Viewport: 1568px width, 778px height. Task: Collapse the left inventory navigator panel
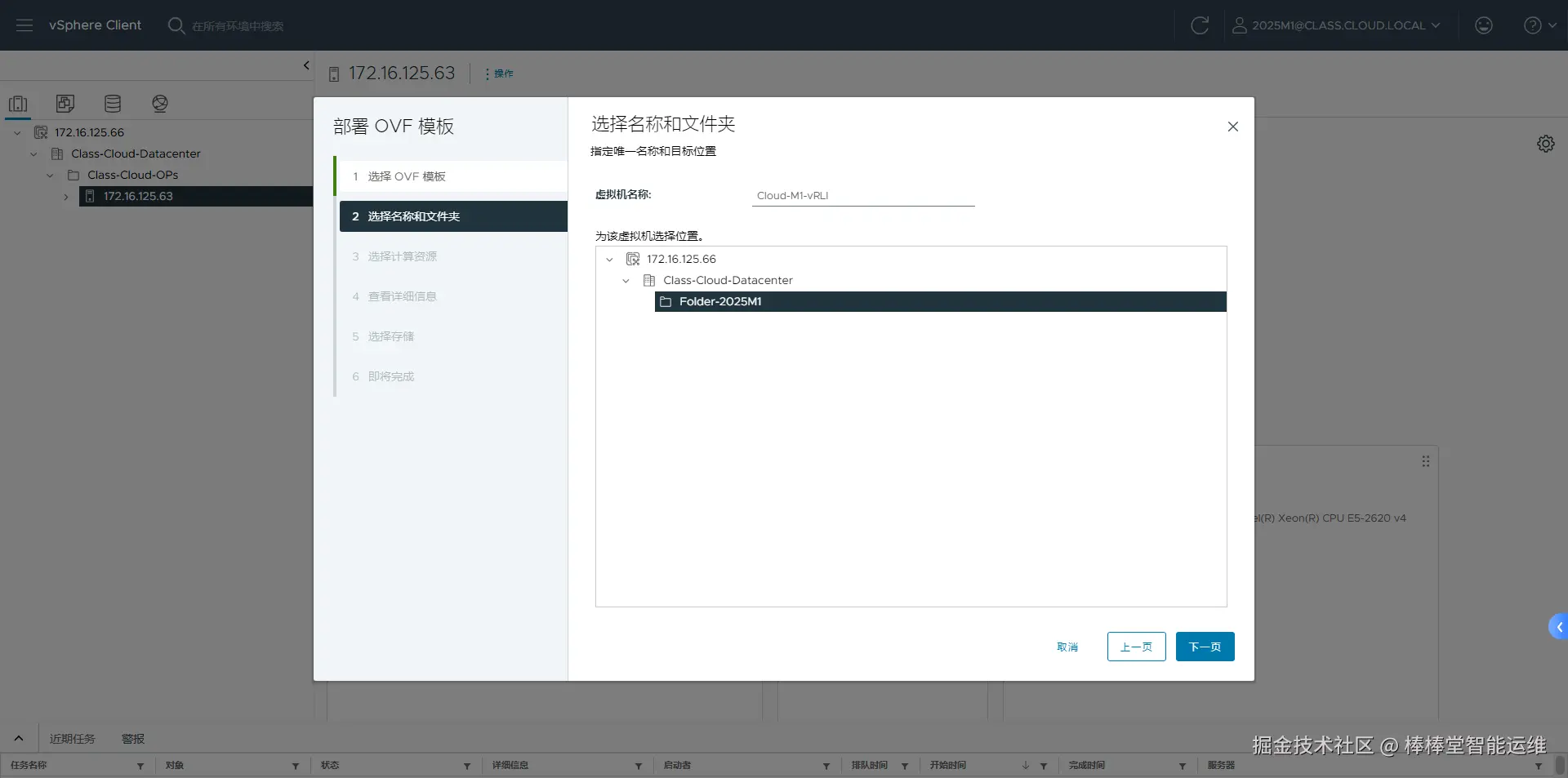pos(306,65)
